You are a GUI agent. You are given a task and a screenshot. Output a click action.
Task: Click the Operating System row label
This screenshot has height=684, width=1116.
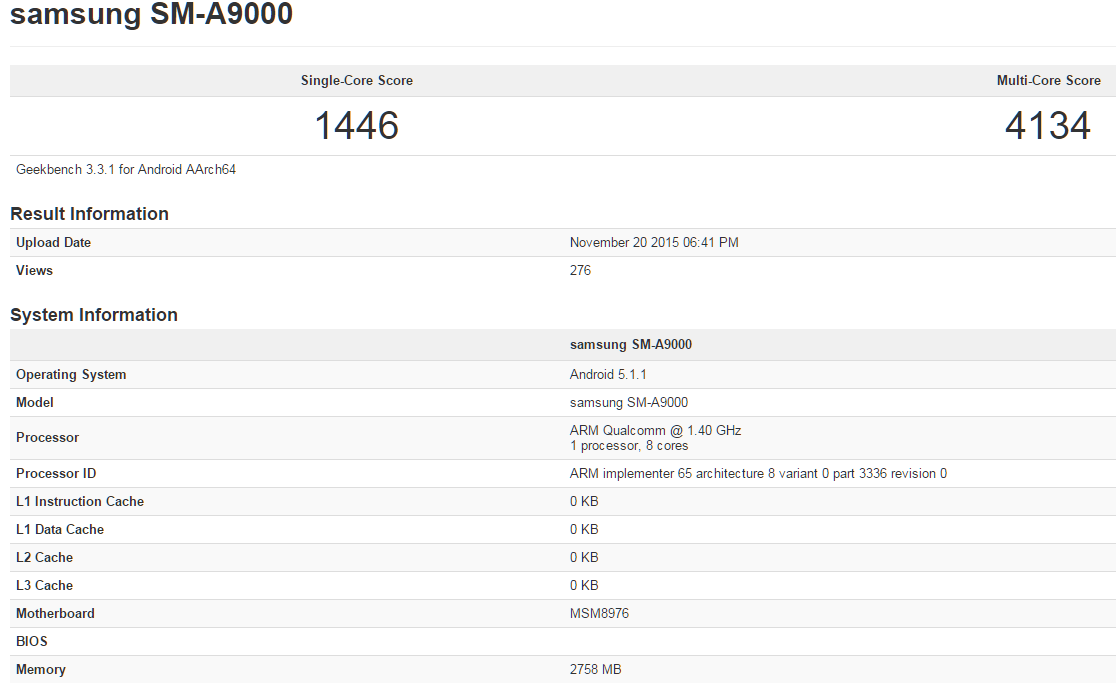70,374
